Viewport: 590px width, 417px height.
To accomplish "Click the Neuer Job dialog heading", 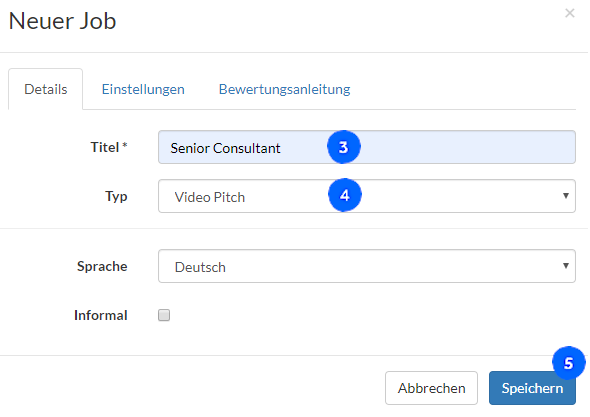I will [x=62, y=21].
